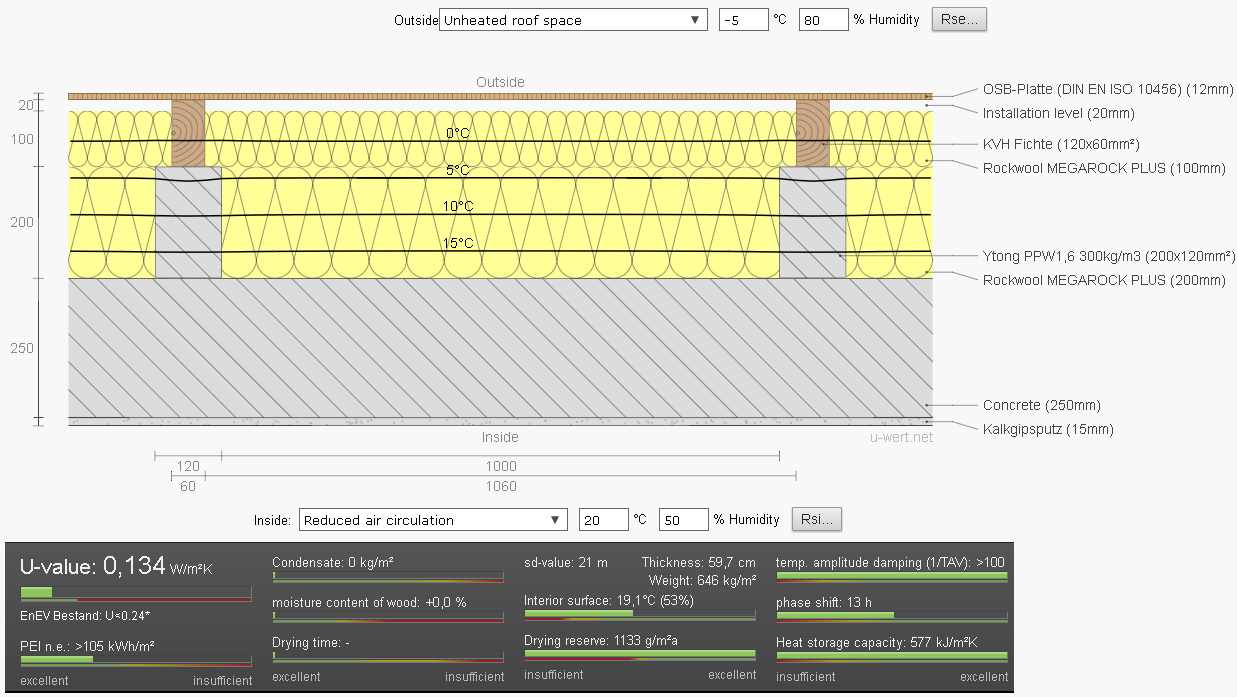
Task: Select the Concrete (250mm) layer label
Action: point(1041,405)
